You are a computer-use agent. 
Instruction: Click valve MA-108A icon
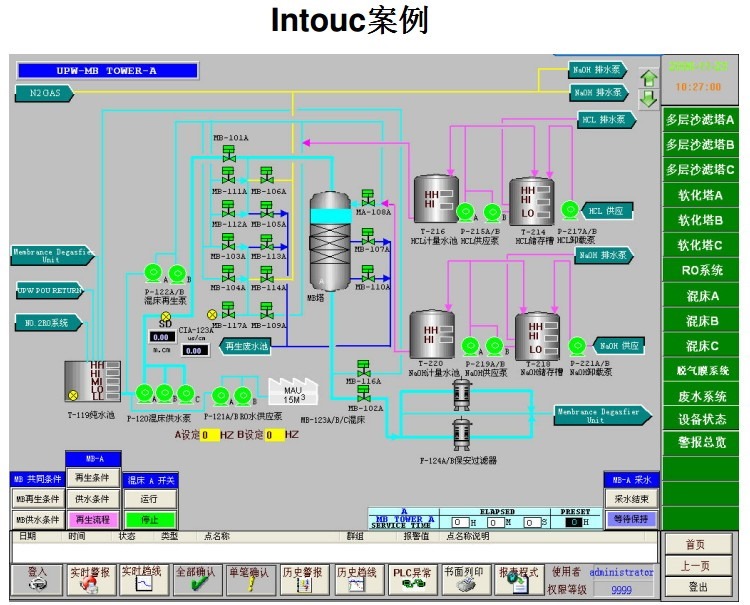pyautogui.click(x=368, y=198)
